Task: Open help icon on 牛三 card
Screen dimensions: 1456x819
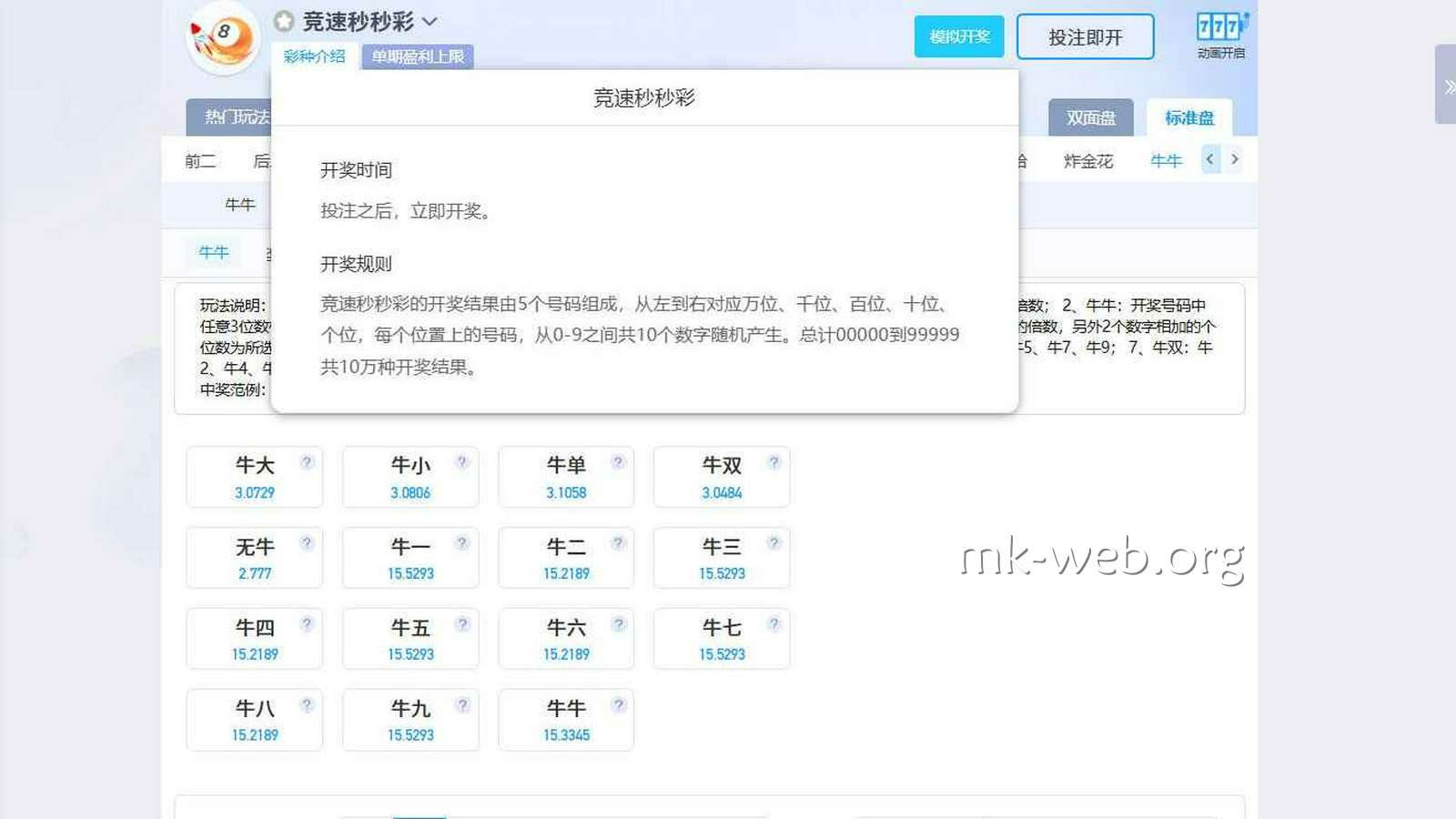Action: 773,543
